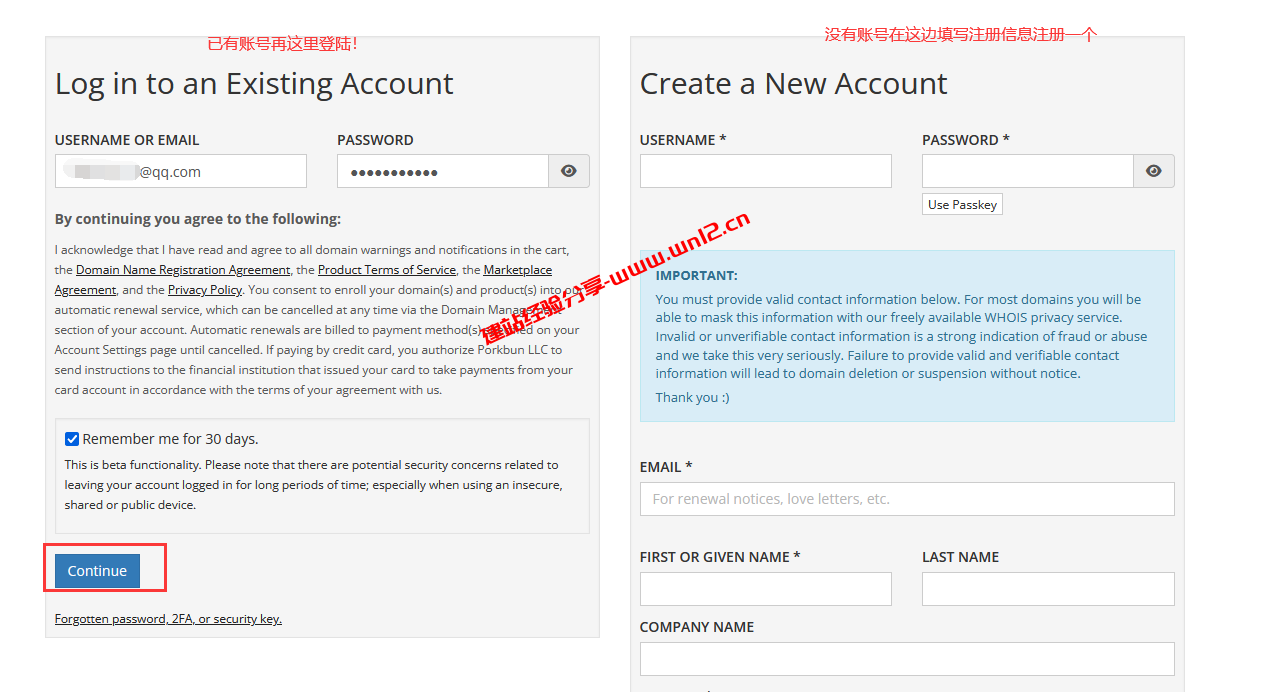
Task: Click Forgotten password, 2FA, or security key
Action: [168, 619]
